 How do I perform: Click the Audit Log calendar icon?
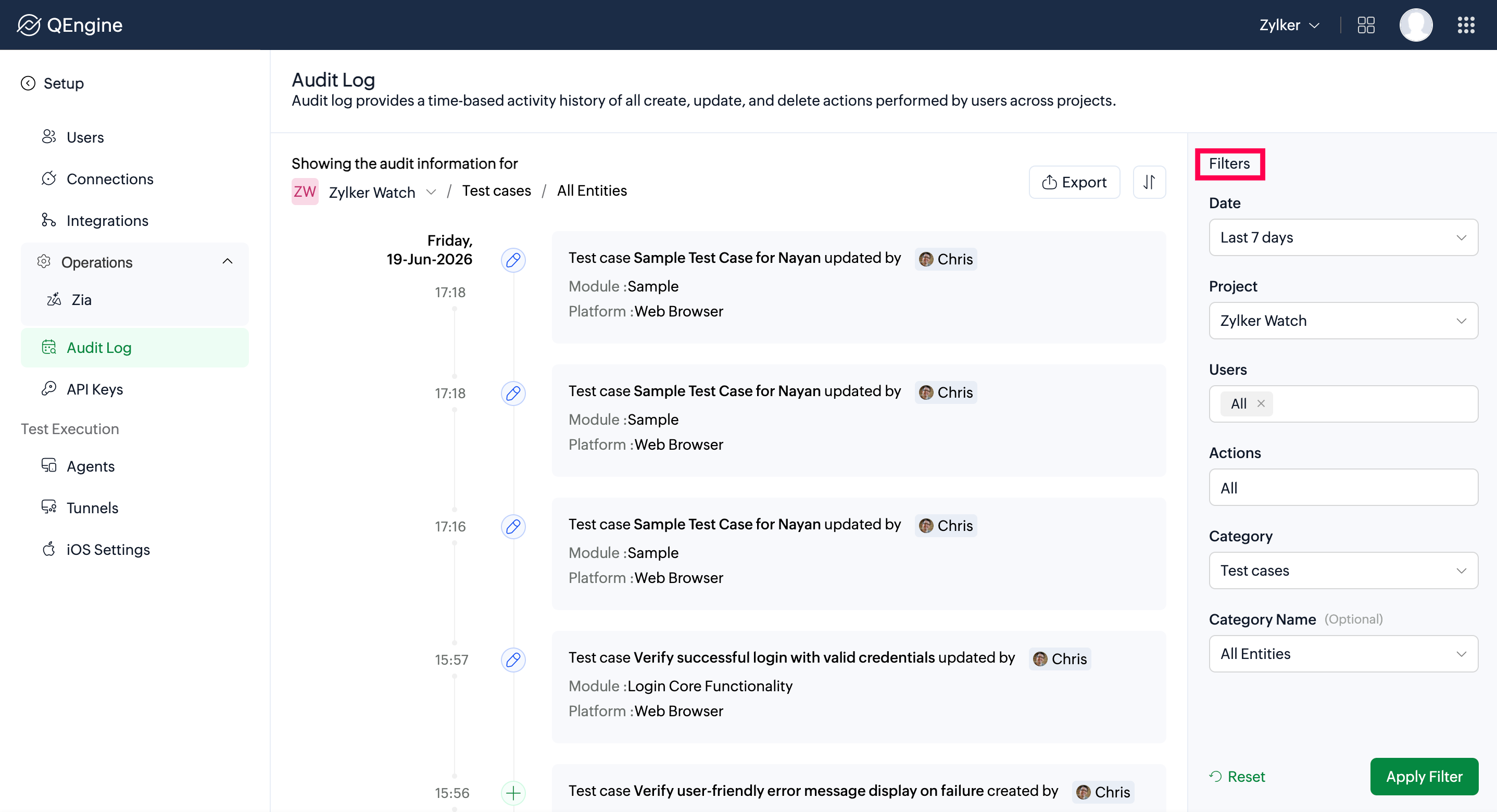[49, 347]
